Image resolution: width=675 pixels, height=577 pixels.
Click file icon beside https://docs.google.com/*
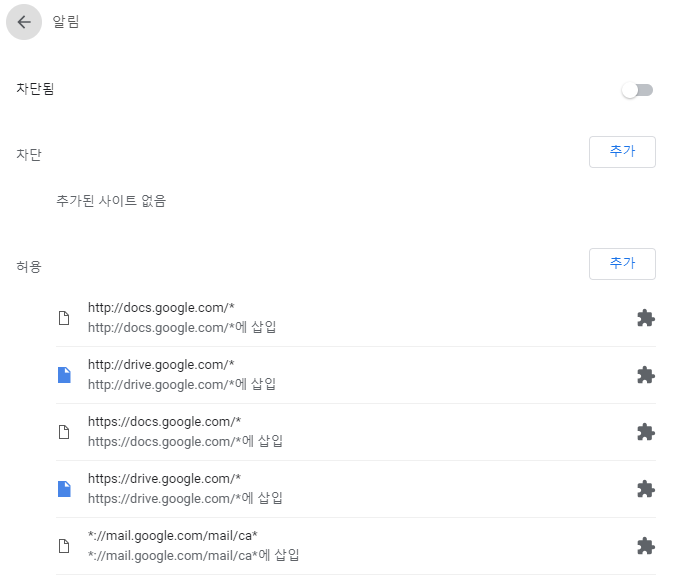click(64, 432)
